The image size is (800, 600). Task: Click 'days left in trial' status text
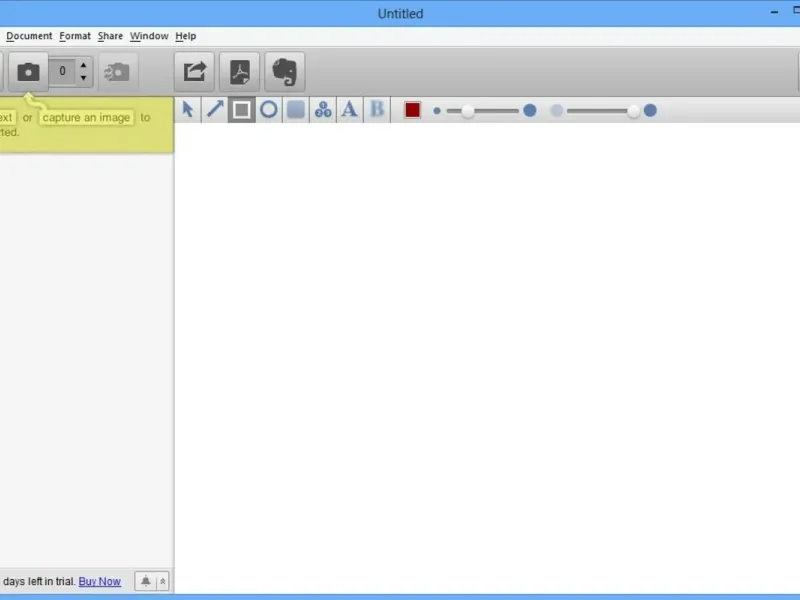(x=39, y=581)
